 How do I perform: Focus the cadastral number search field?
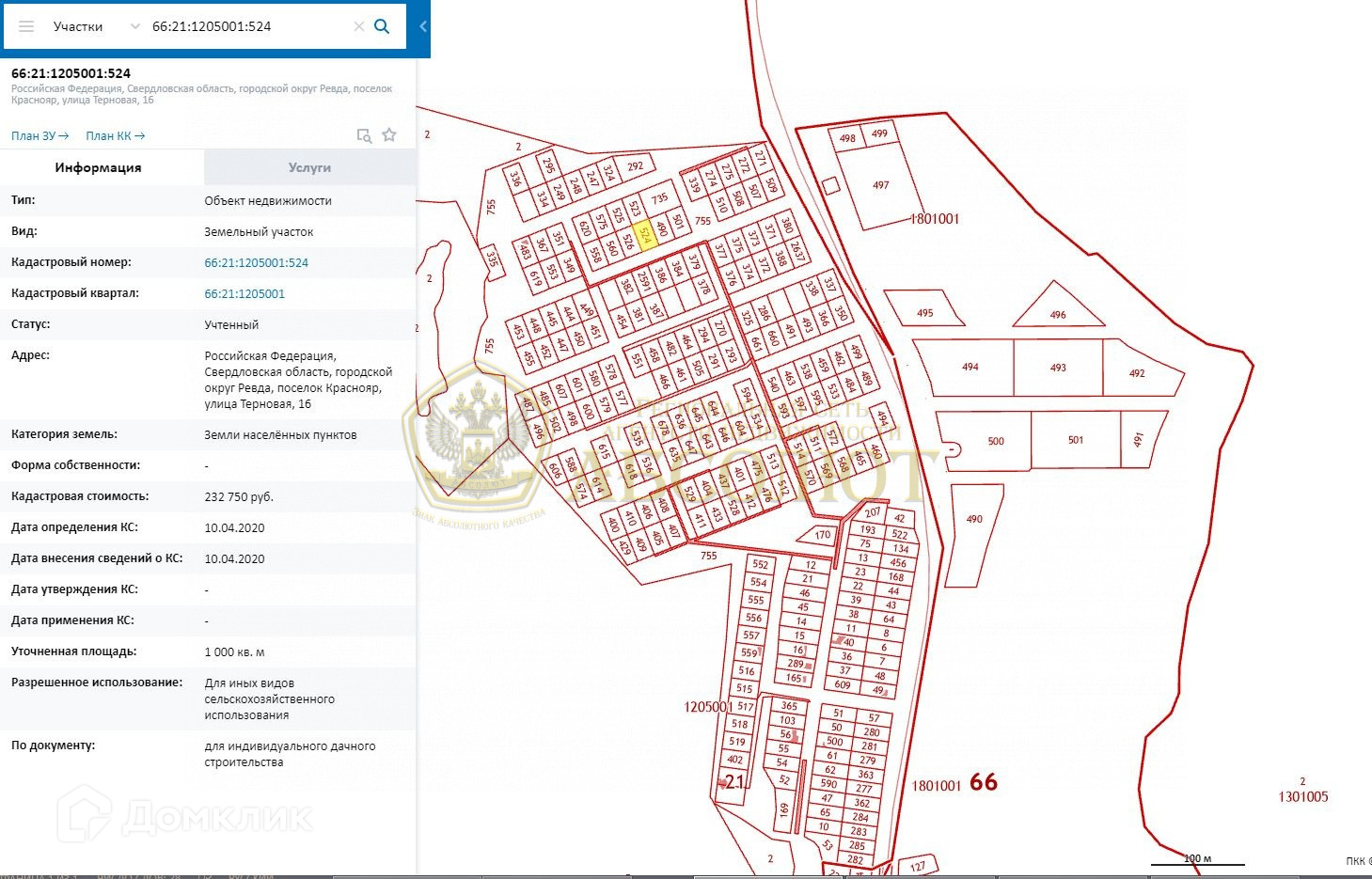click(x=249, y=26)
